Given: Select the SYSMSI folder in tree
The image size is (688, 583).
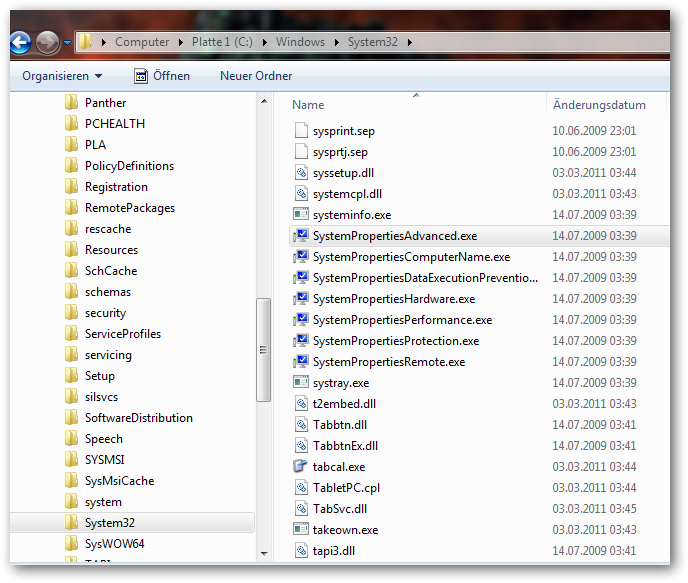Looking at the screenshot, I should 104,460.
